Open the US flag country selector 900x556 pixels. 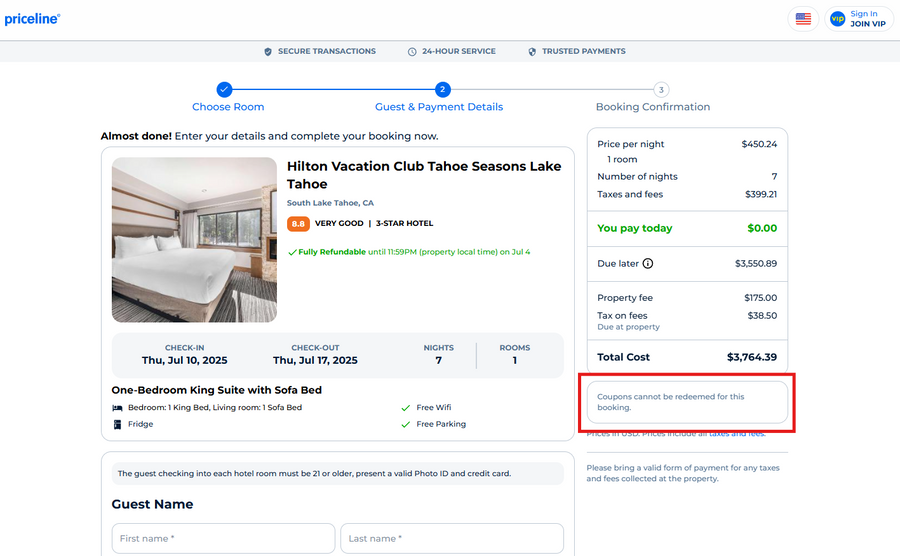803,19
